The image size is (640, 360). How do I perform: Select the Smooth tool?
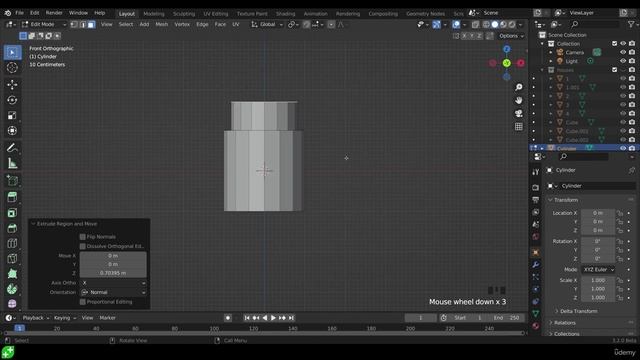12,304
